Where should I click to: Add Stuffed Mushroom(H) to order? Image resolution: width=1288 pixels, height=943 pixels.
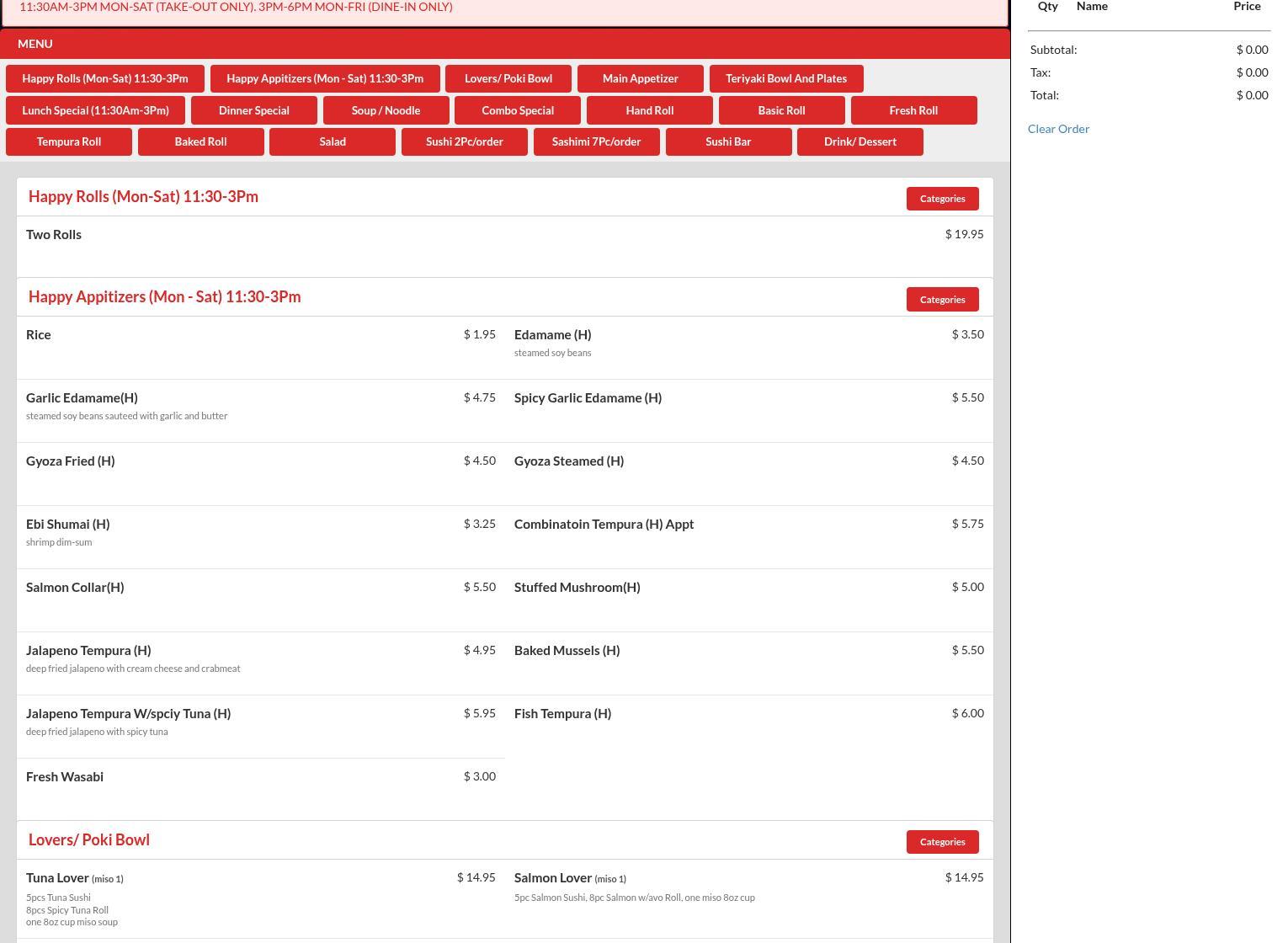(749, 600)
